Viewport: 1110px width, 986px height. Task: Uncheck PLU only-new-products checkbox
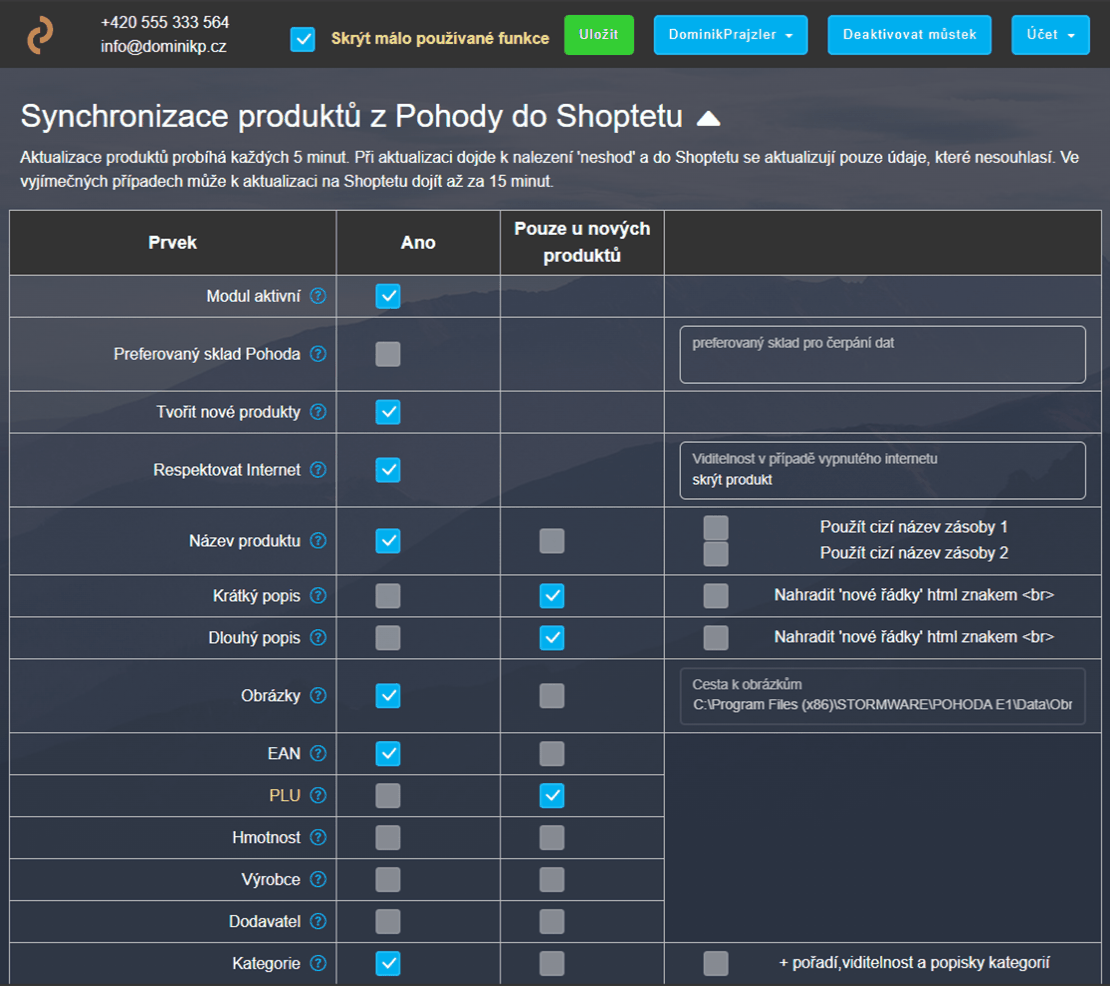click(x=552, y=796)
